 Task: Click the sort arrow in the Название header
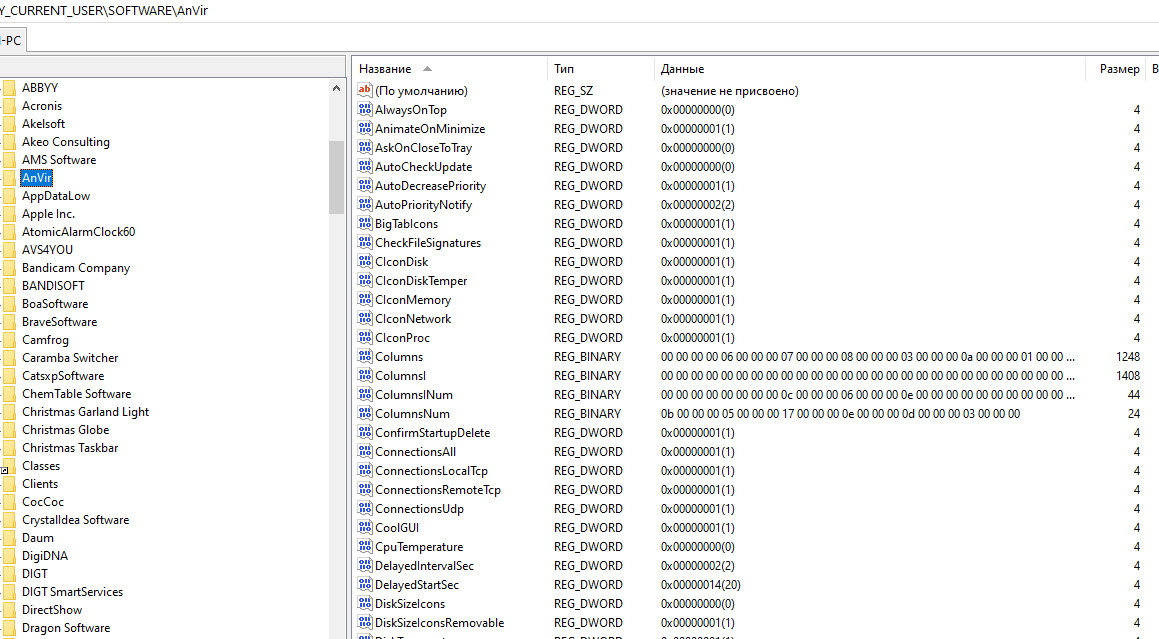click(427, 69)
